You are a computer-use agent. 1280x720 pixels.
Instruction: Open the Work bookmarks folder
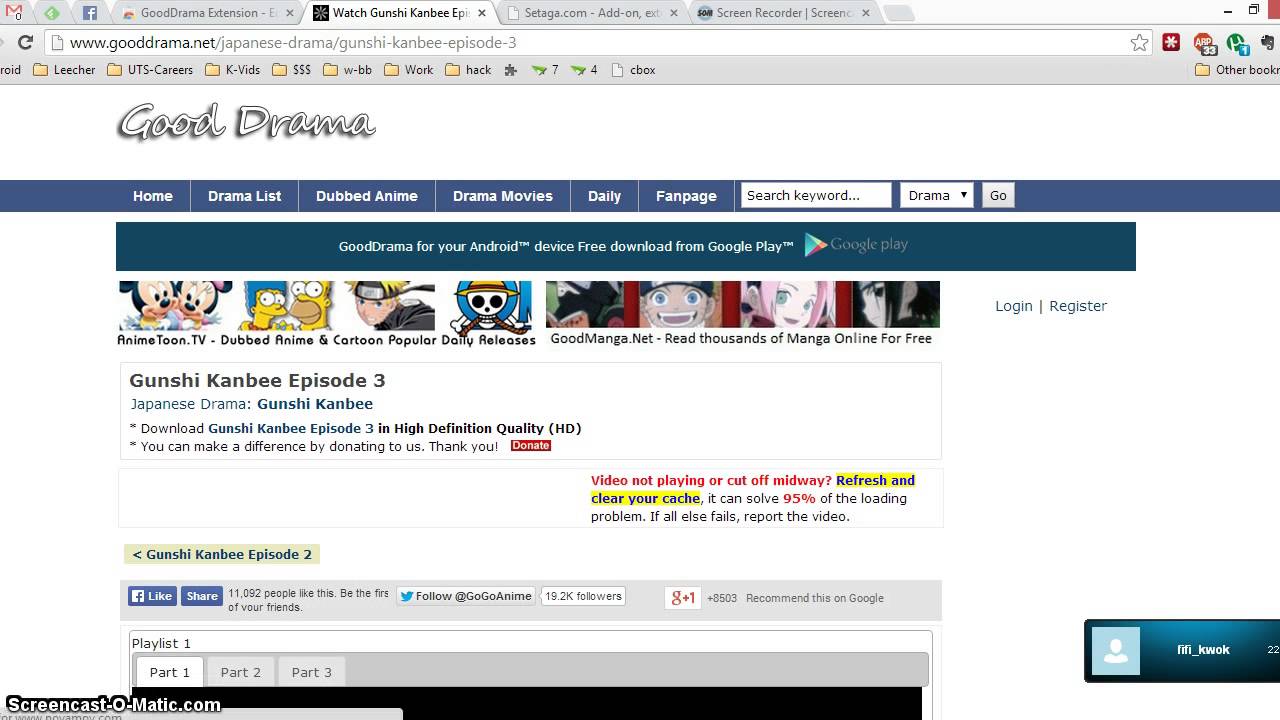(409, 70)
